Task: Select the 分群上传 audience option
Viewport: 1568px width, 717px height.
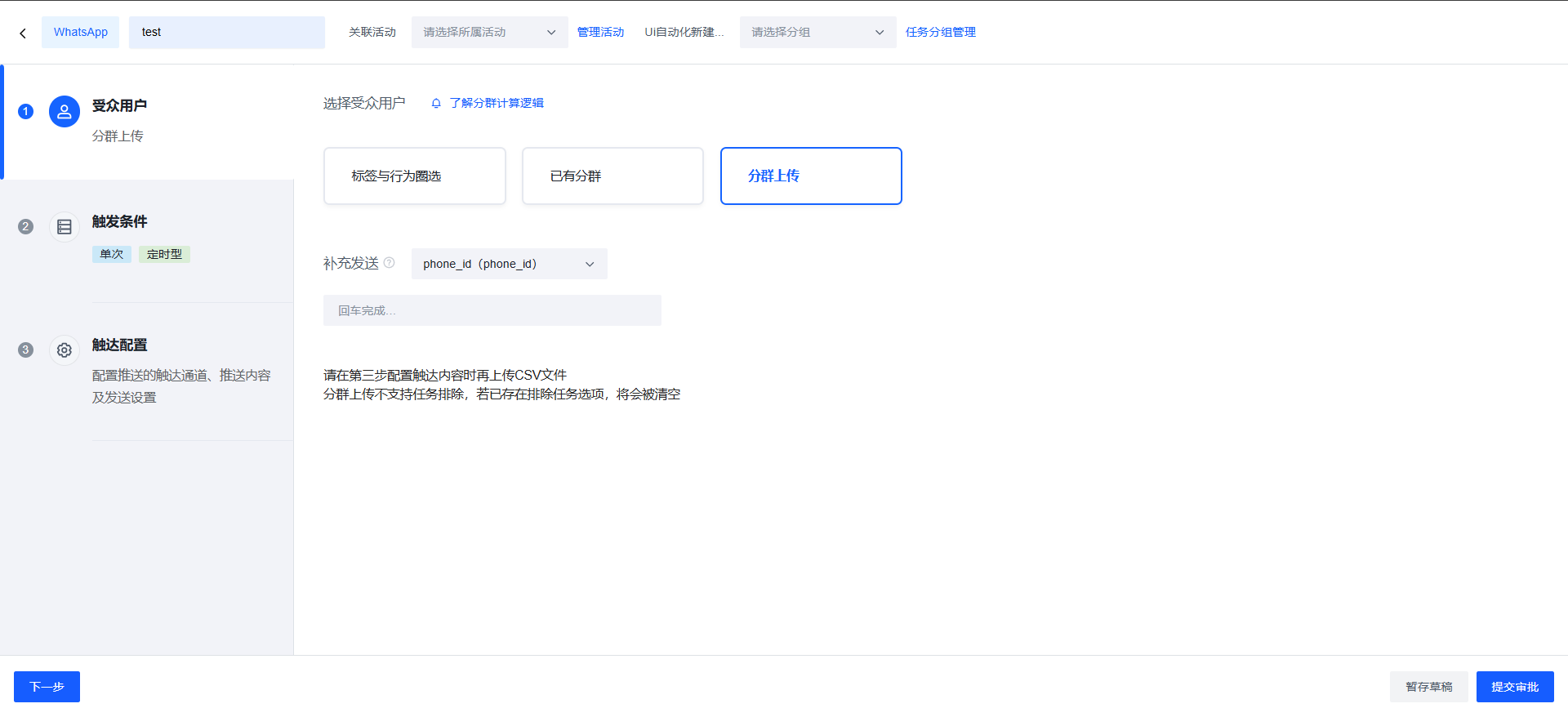Action: [811, 176]
